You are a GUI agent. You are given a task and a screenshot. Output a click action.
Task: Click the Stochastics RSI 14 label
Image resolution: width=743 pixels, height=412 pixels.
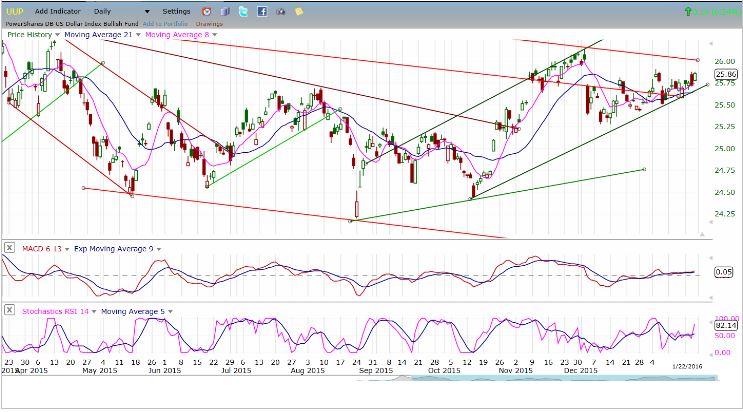tap(55, 311)
